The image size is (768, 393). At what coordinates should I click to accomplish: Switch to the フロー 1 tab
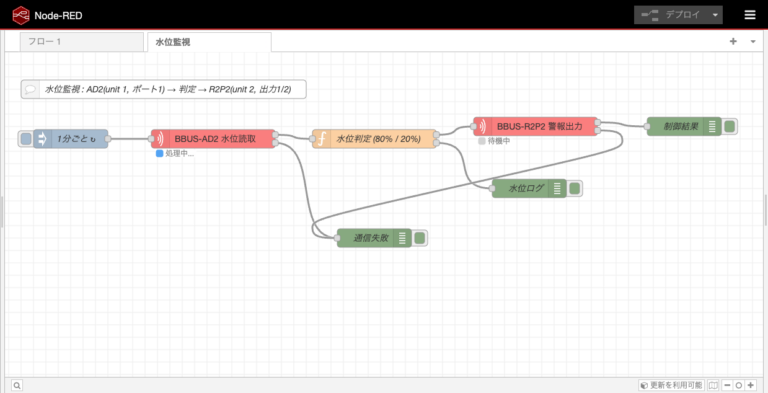click(x=82, y=42)
